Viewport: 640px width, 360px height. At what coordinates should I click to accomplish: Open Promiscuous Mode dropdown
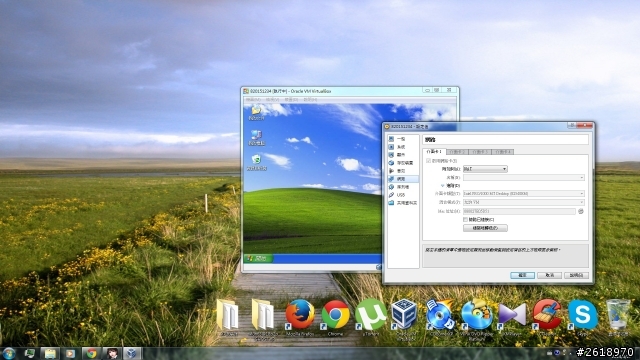524,202
